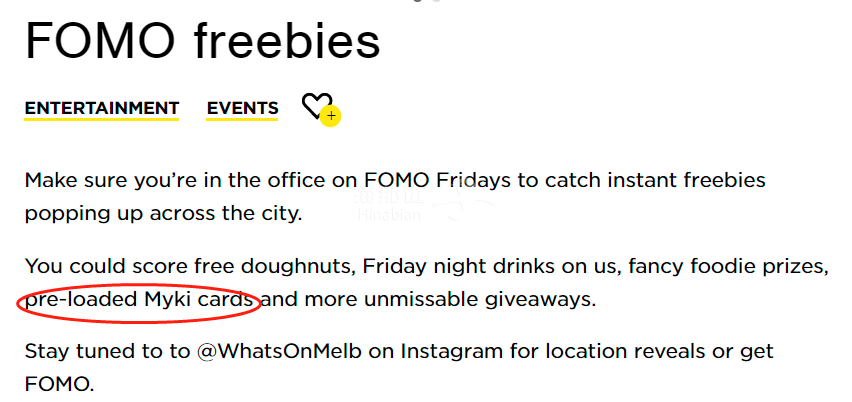Click the circled pre-loaded Myki cards text
The width and height of the screenshot is (852, 402).
(x=142, y=298)
